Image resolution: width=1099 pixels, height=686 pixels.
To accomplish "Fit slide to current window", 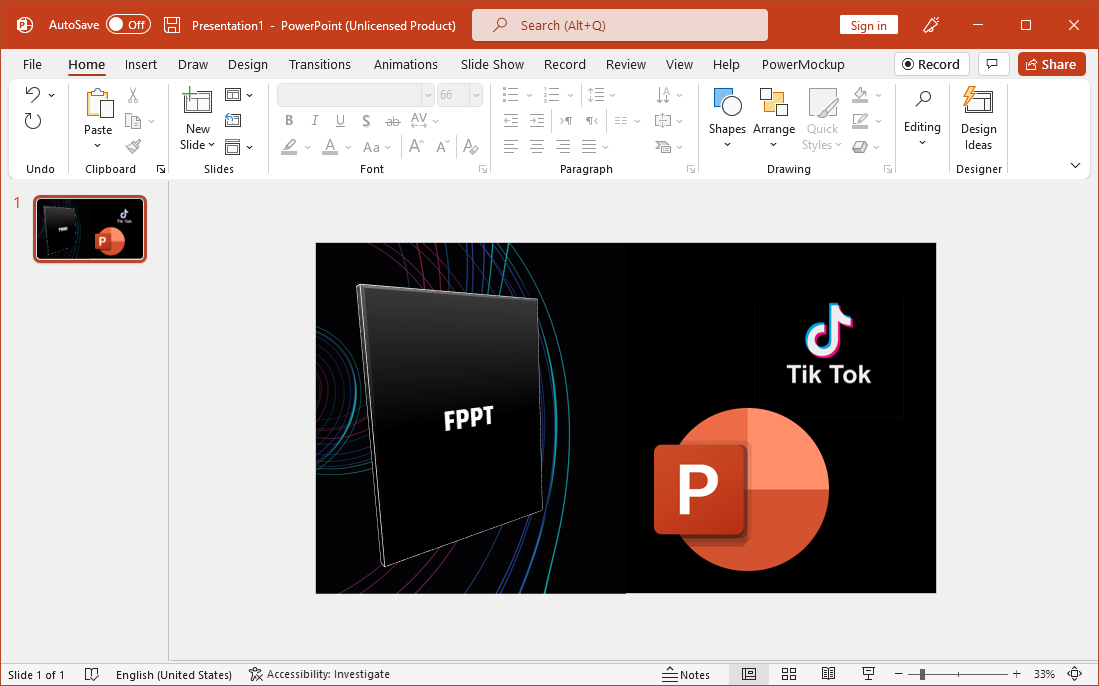I will (1074, 674).
